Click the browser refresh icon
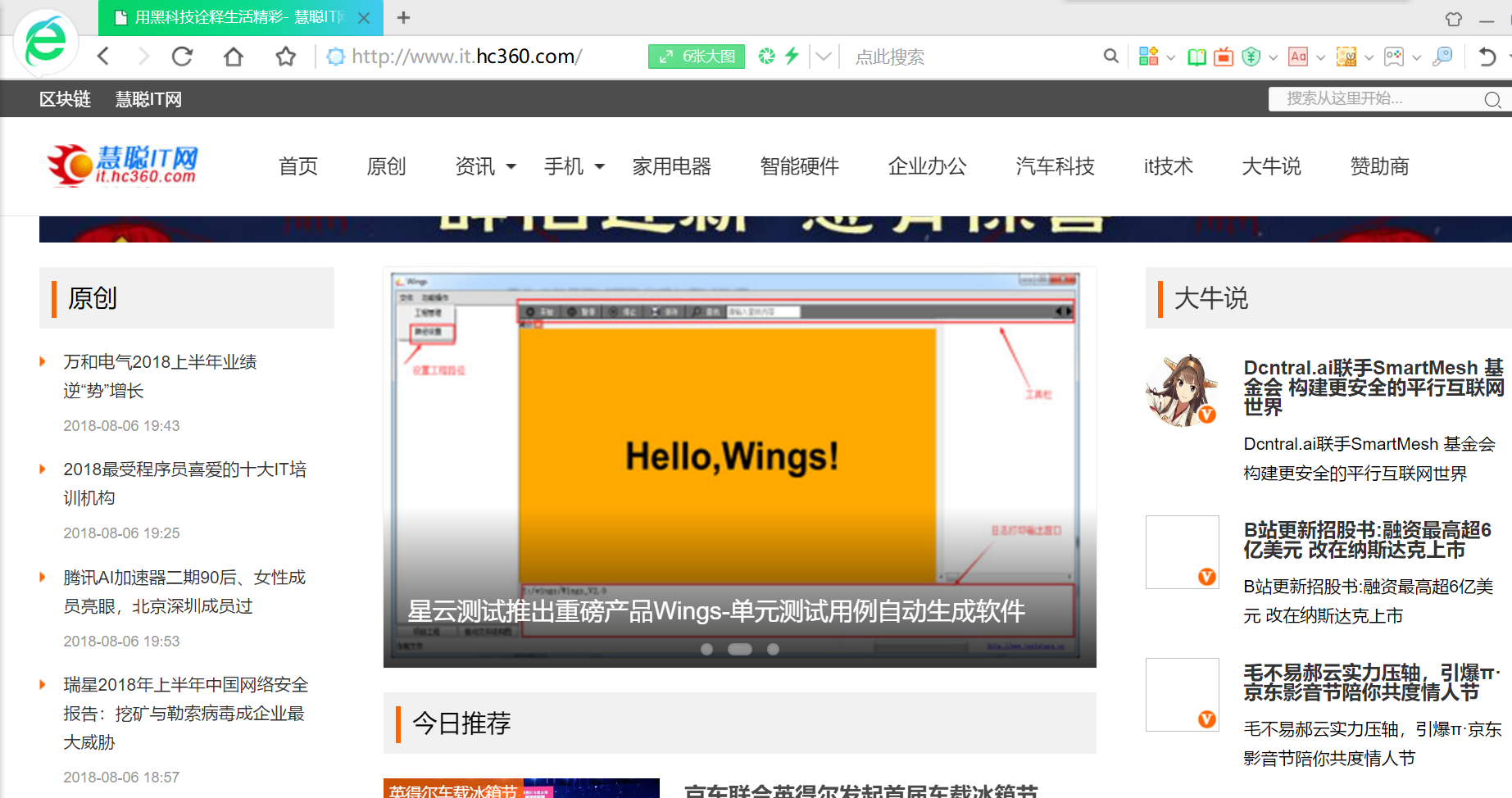1512x798 pixels. tap(182, 57)
